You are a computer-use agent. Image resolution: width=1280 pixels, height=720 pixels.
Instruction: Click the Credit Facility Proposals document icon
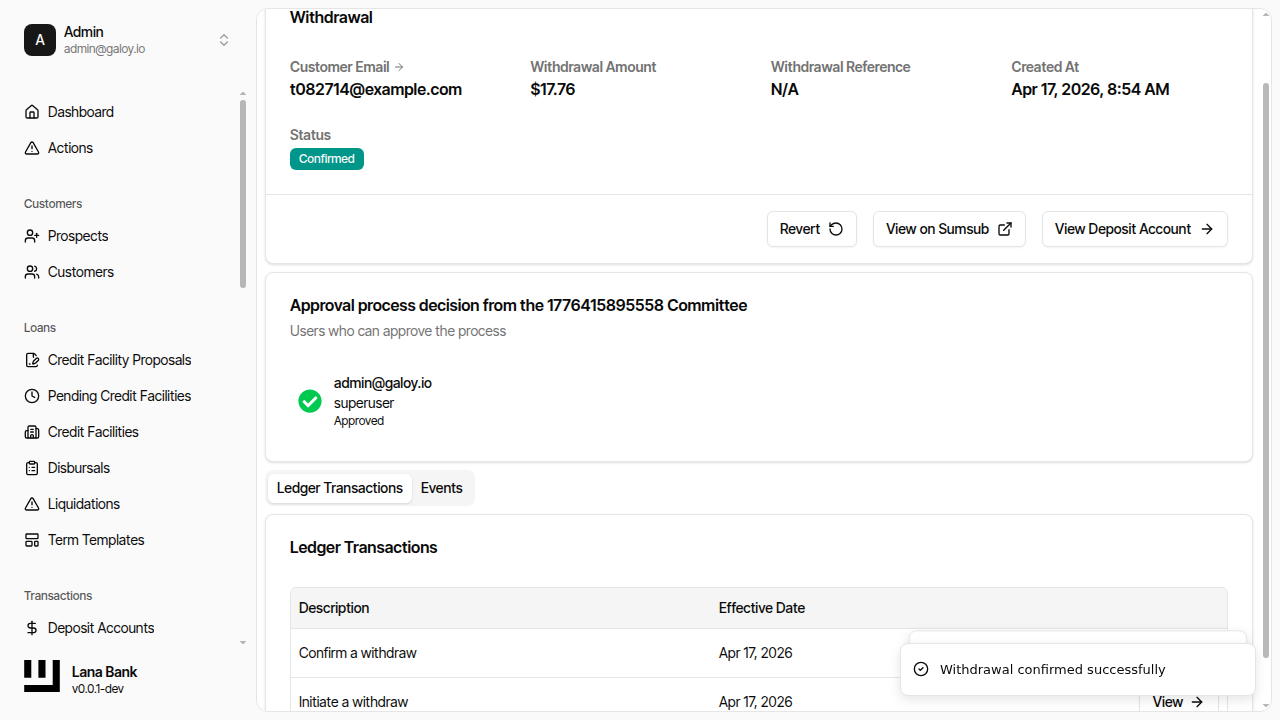(31, 359)
